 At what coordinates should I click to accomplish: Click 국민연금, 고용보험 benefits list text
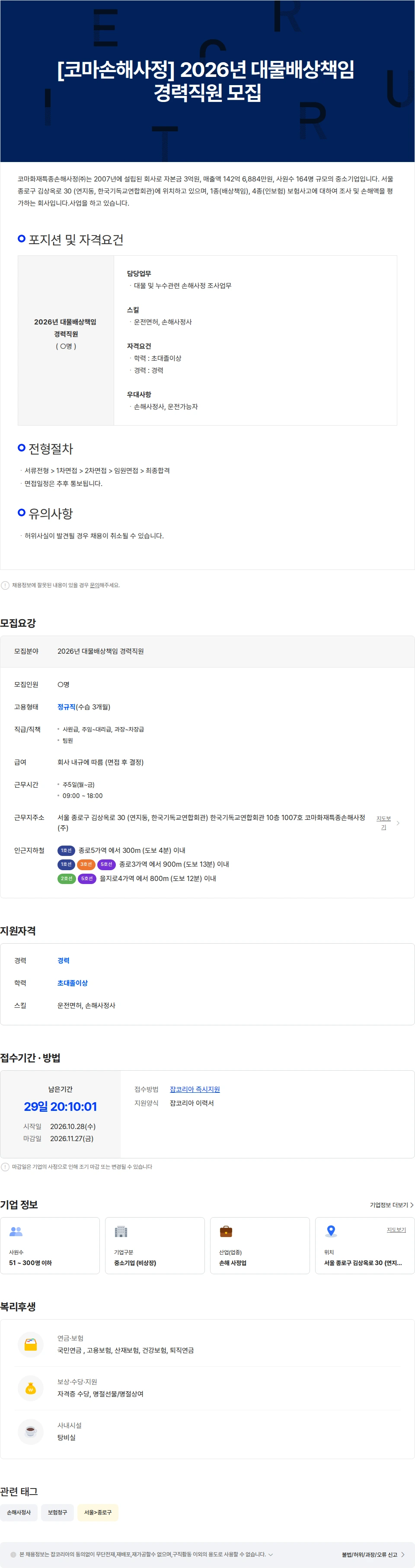click(x=125, y=1351)
